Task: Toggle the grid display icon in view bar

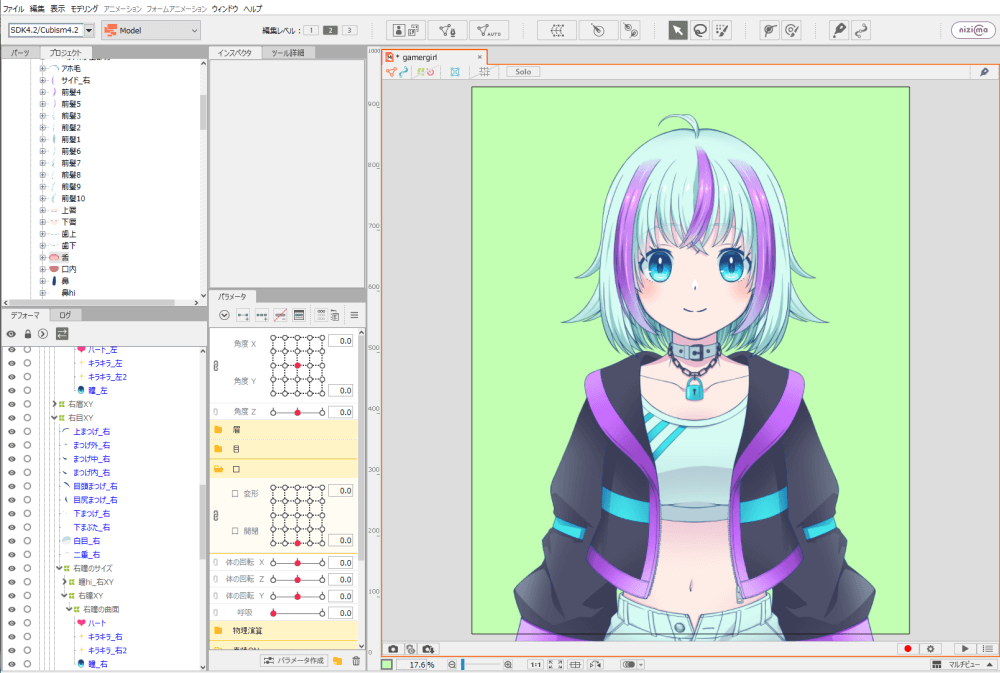Action: coord(485,72)
